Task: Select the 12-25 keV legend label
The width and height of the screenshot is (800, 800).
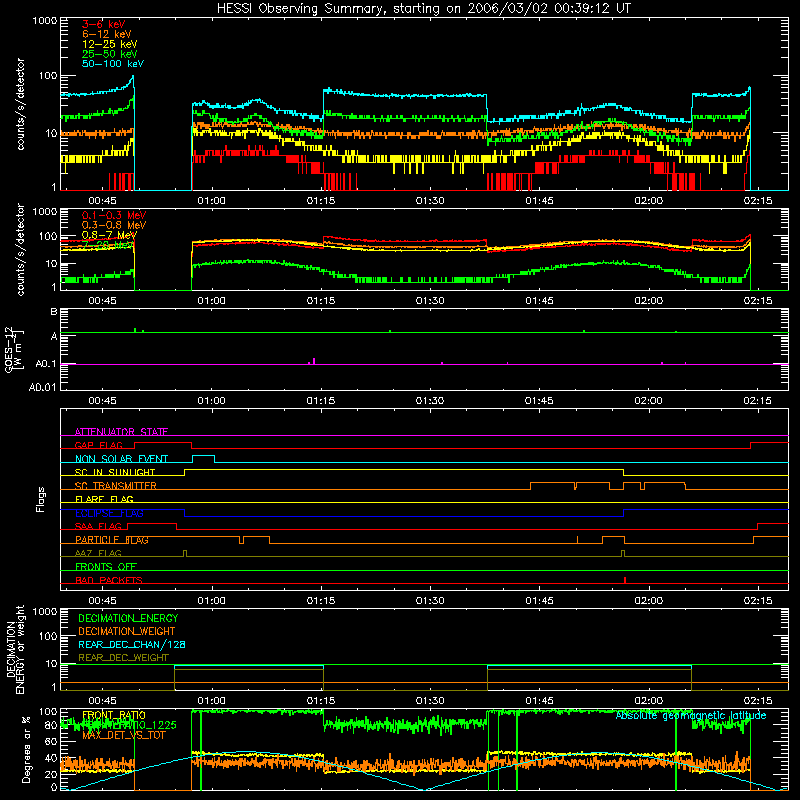Action: coord(110,44)
